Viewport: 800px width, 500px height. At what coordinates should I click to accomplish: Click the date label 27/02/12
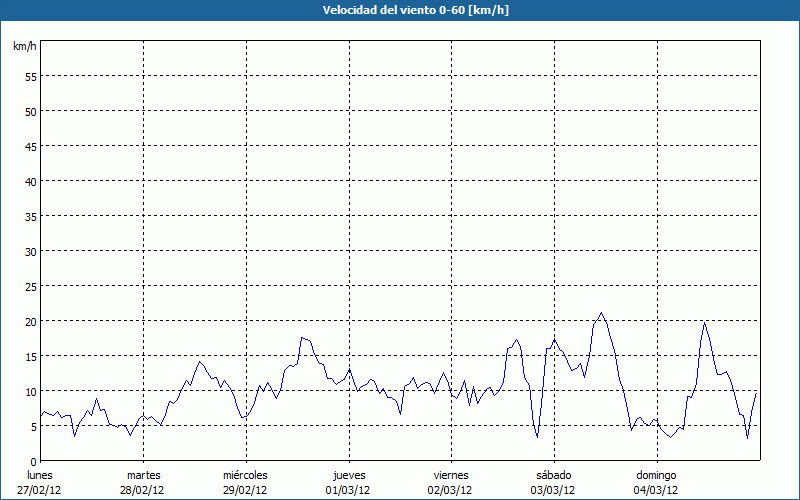pyautogui.click(x=40, y=490)
